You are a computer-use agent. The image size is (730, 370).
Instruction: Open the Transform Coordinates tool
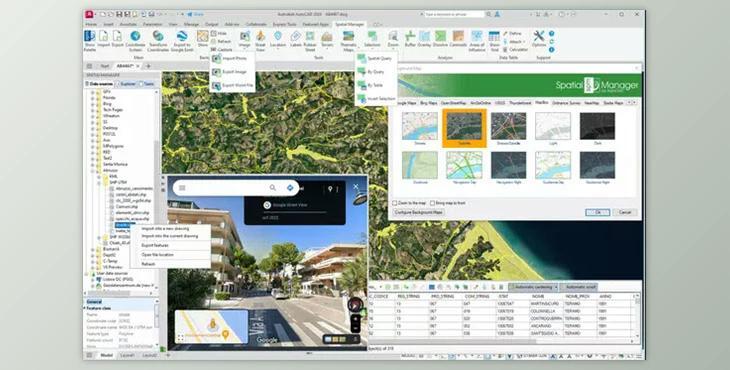tap(158, 40)
